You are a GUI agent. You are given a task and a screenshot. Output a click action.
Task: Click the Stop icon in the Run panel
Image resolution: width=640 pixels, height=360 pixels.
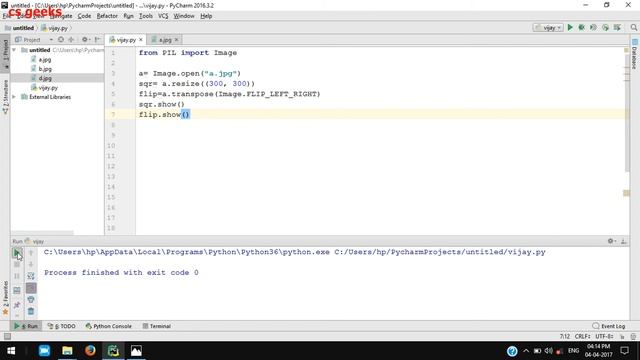click(17, 264)
